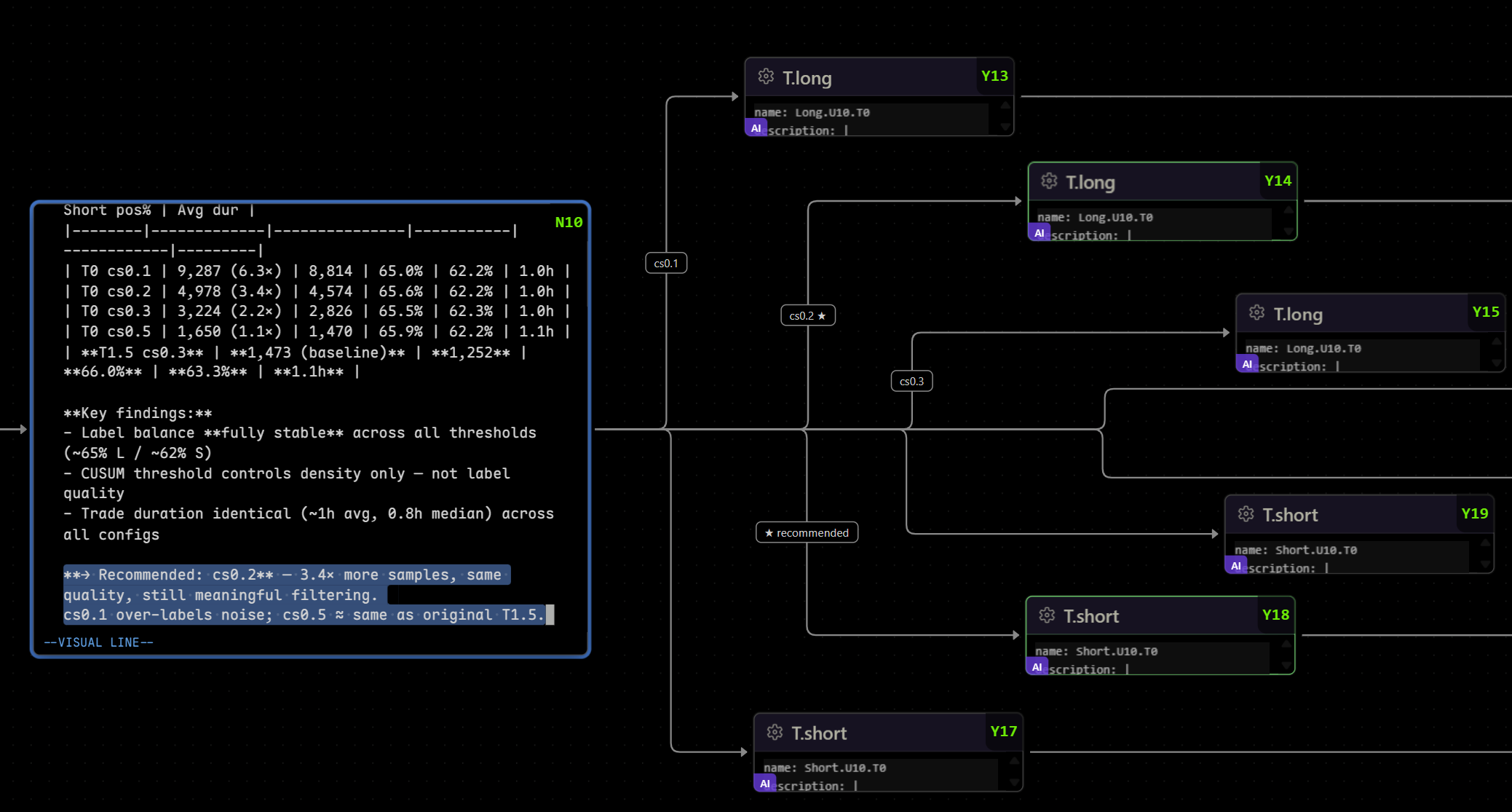Click the gear icon on T.long node Y15

(1256, 313)
